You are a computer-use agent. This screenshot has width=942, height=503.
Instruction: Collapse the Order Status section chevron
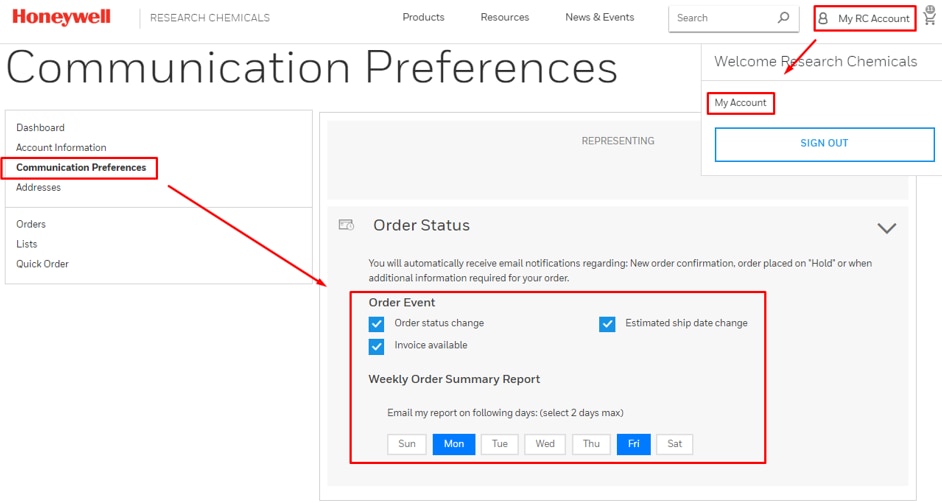point(886,228)
